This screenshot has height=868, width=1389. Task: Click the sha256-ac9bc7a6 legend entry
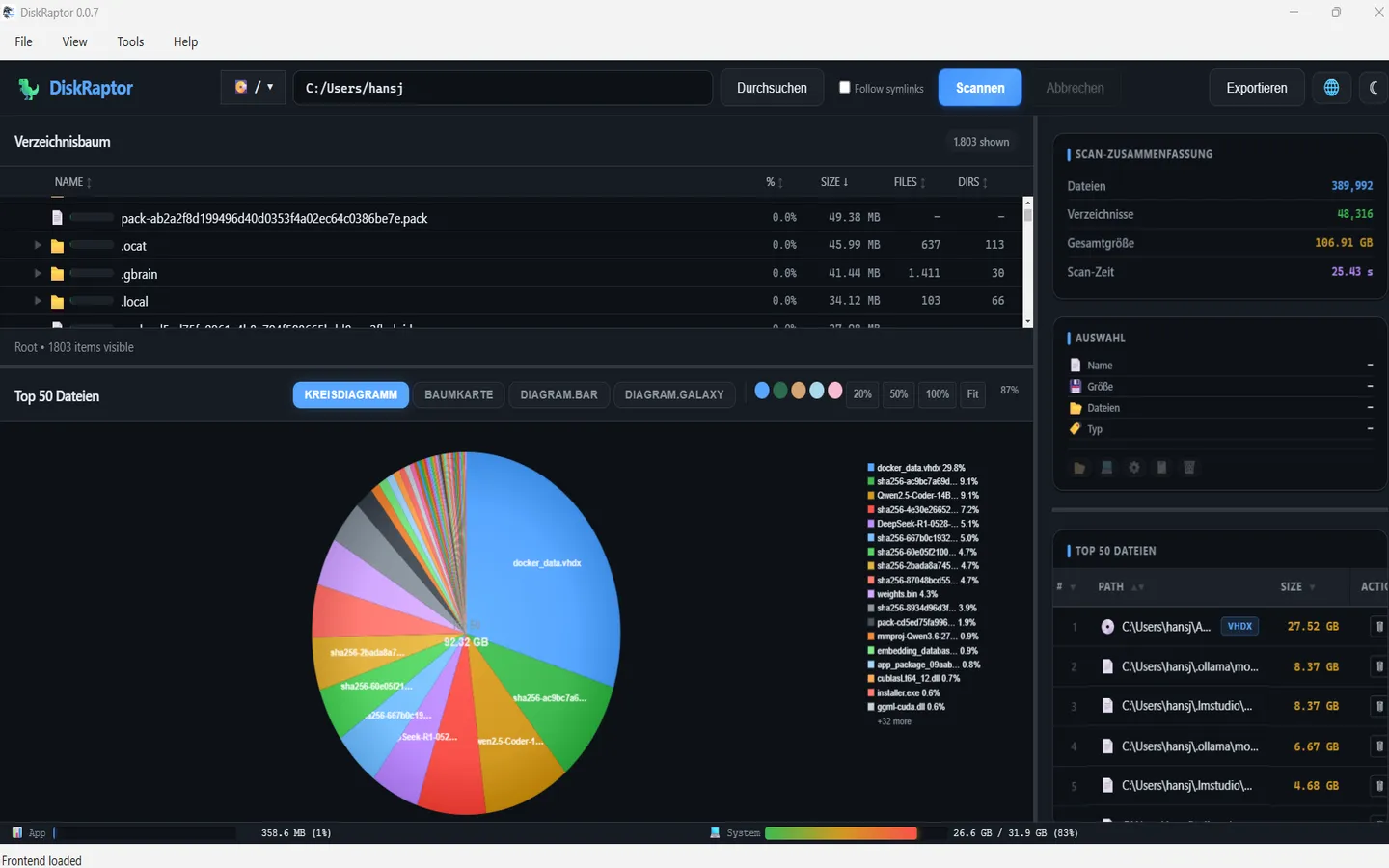tap(922, 481)
